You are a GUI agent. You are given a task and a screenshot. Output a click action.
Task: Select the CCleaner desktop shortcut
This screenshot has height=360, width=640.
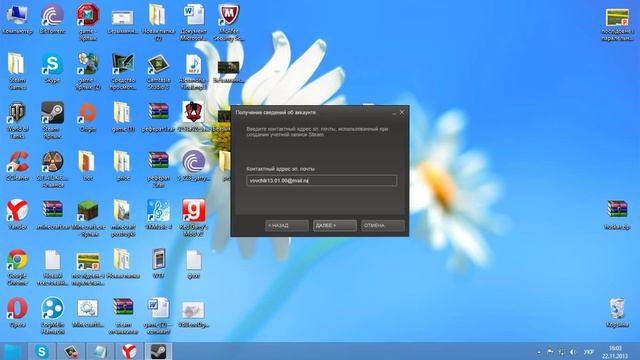[17, 166]
